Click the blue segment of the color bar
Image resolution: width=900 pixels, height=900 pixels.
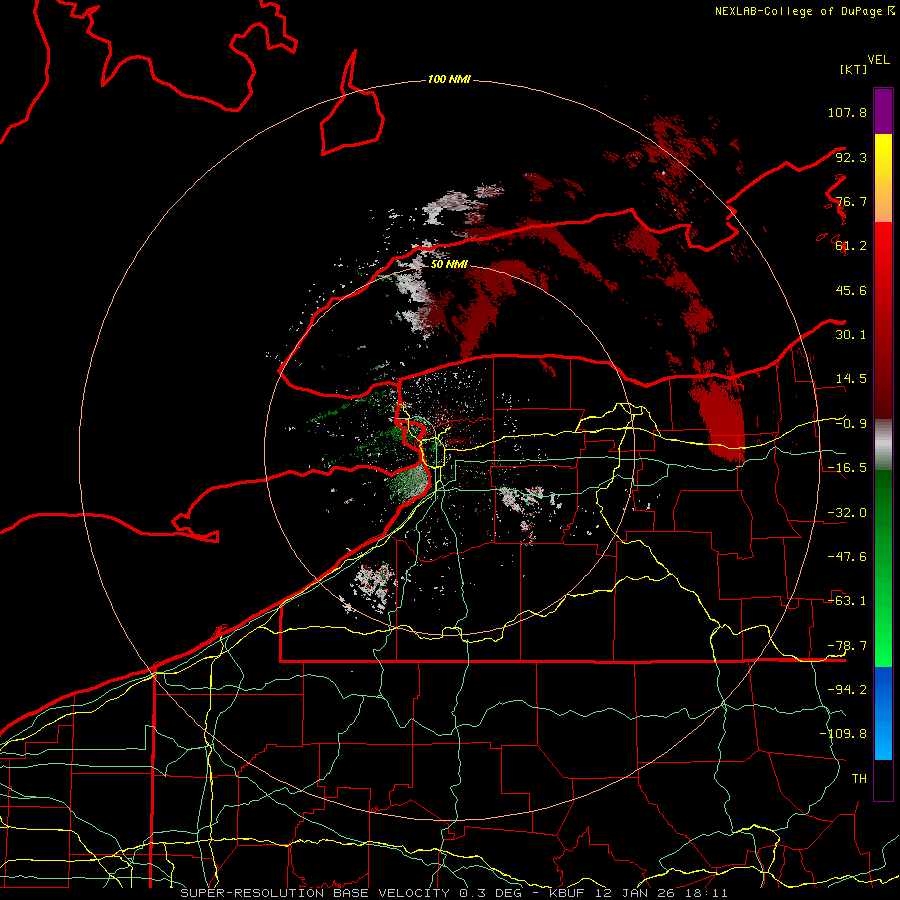click(883, 713)
